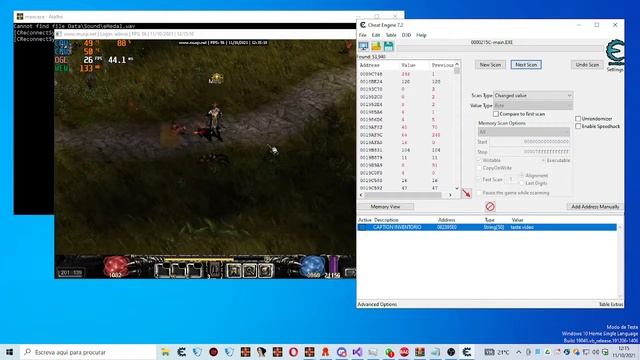Click the Stop address input field
Screen dimensions: 640x360
(x=529, y=151)
